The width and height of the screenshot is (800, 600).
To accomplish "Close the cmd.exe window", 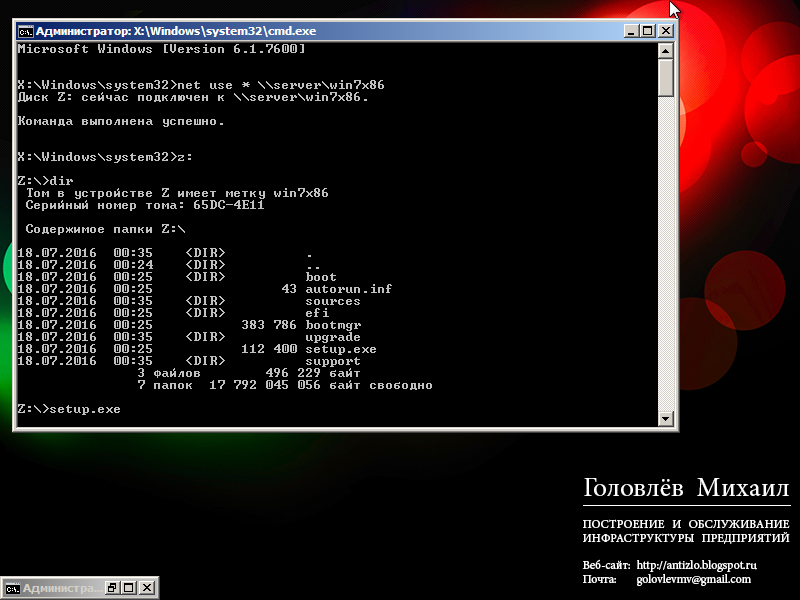I will click(666, 31).
